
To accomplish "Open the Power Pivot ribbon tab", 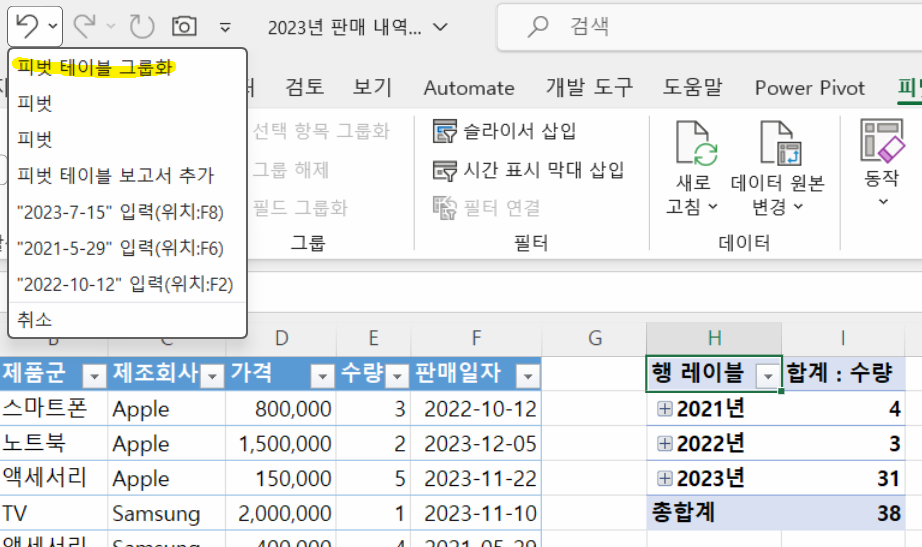I will tap(810, 88).
